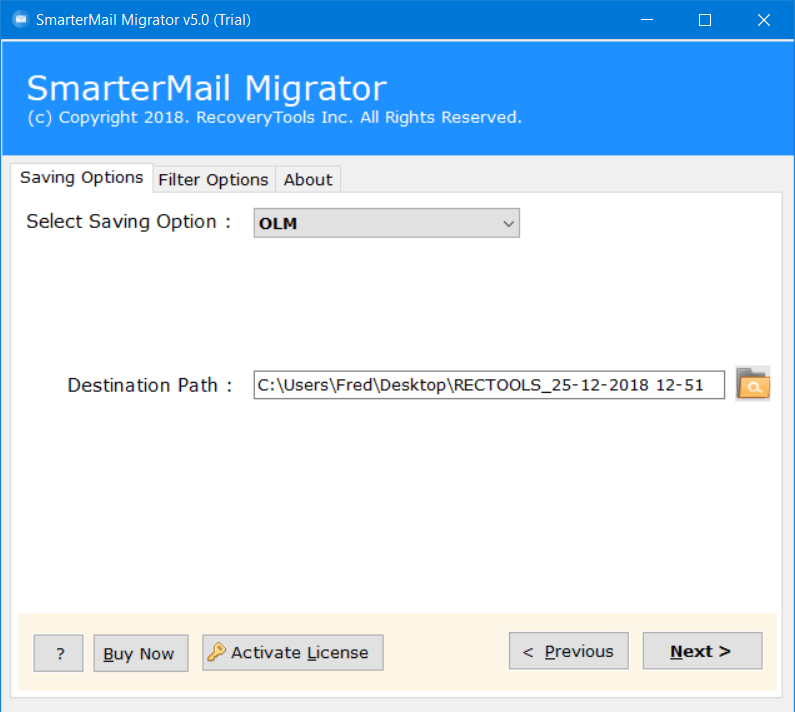The image size is (795, 712).
Task: Click the question mark help button
Action: click(x=58, y=653)
